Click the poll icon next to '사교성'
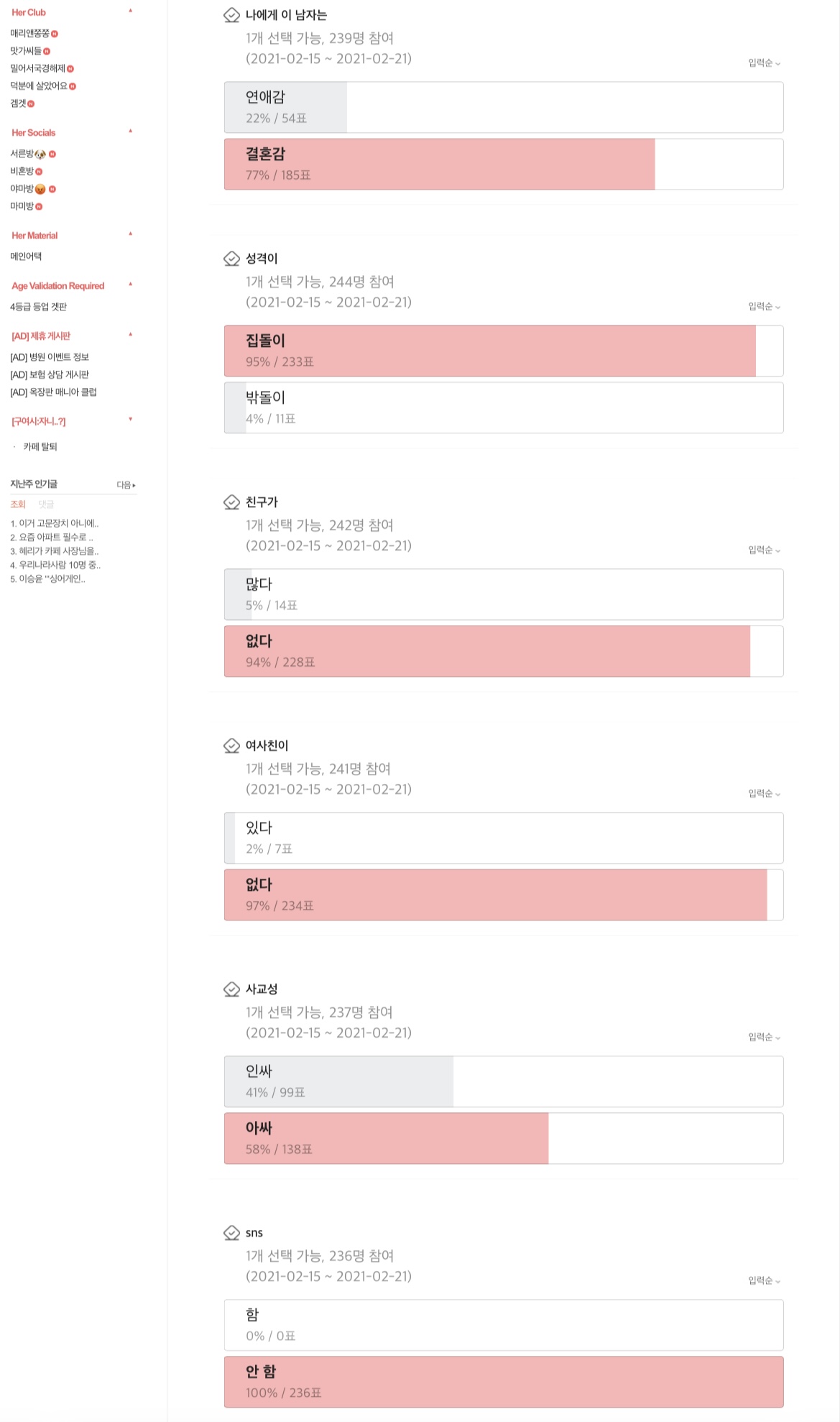The image size is (840, 1422). pyautogui.click(x=231, y=989)
